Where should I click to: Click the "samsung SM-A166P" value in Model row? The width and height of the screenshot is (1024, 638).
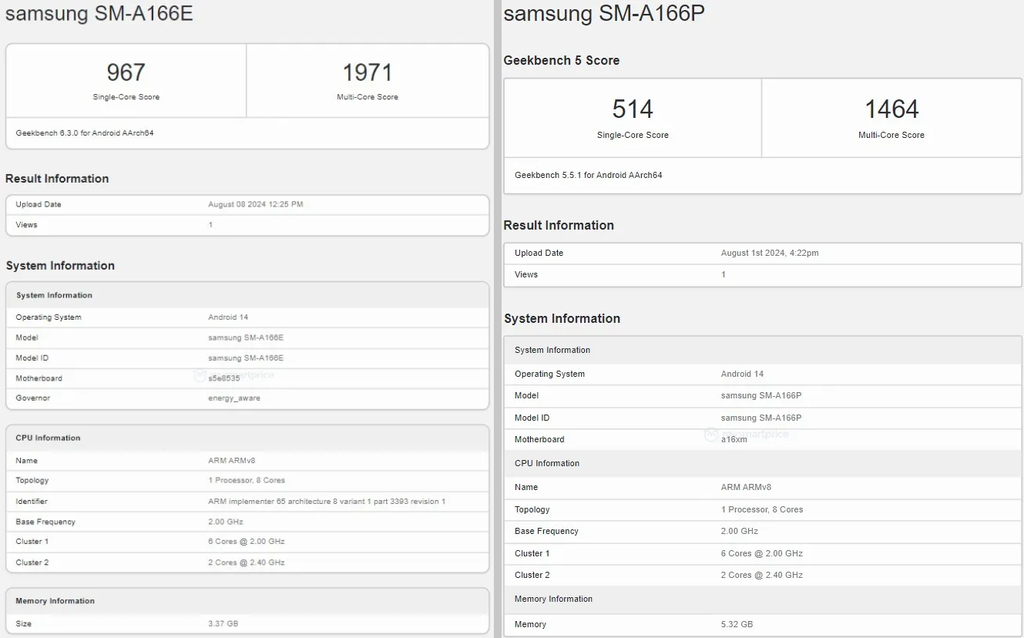(x=761, y=396)
